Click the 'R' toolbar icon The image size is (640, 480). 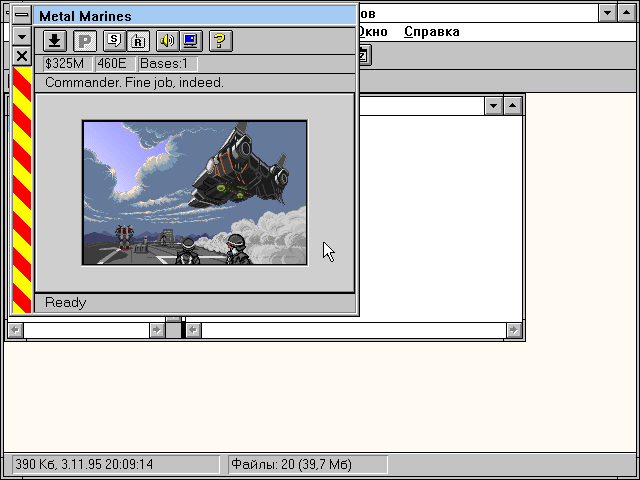point(138,41)
